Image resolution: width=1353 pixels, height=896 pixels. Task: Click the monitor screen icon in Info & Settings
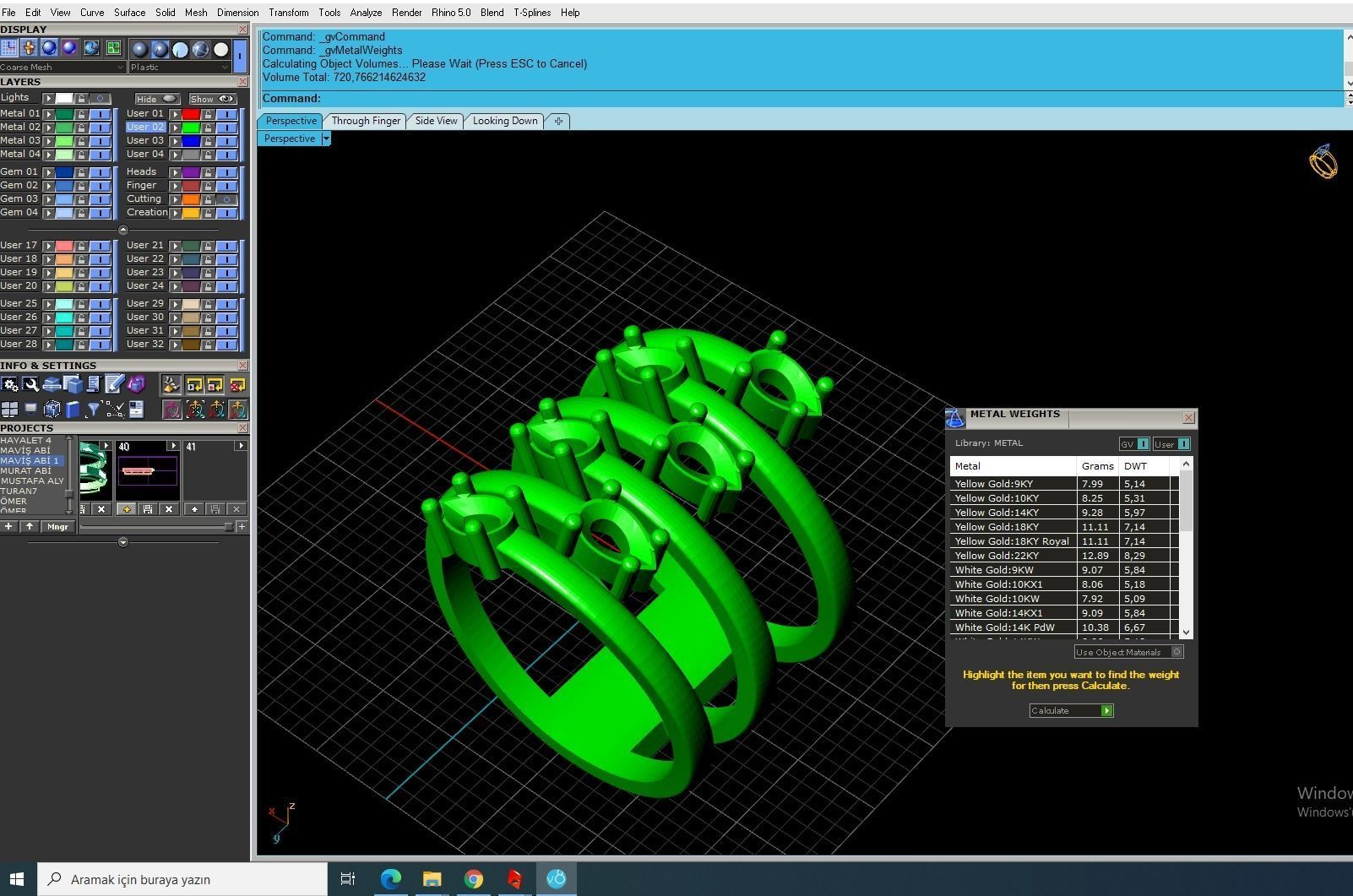click(30, 410)
